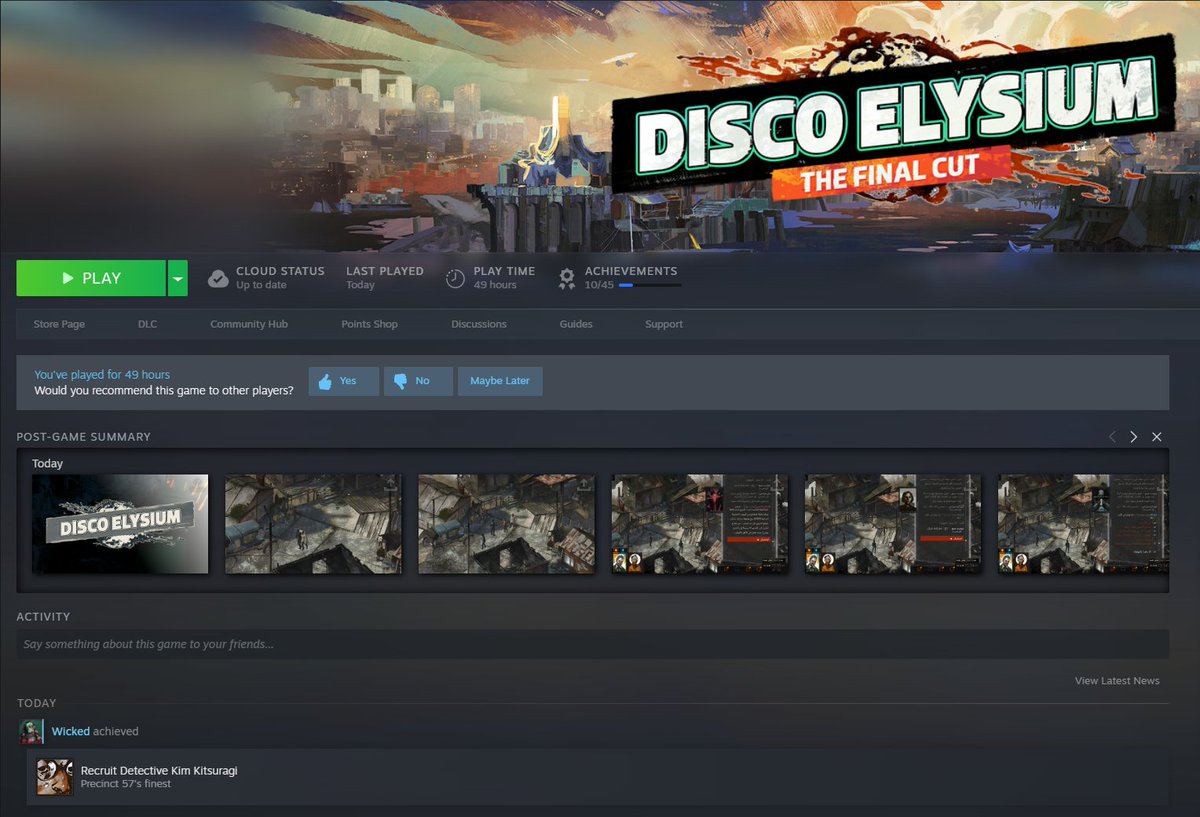Open the Store Page tab

(59, 324)
